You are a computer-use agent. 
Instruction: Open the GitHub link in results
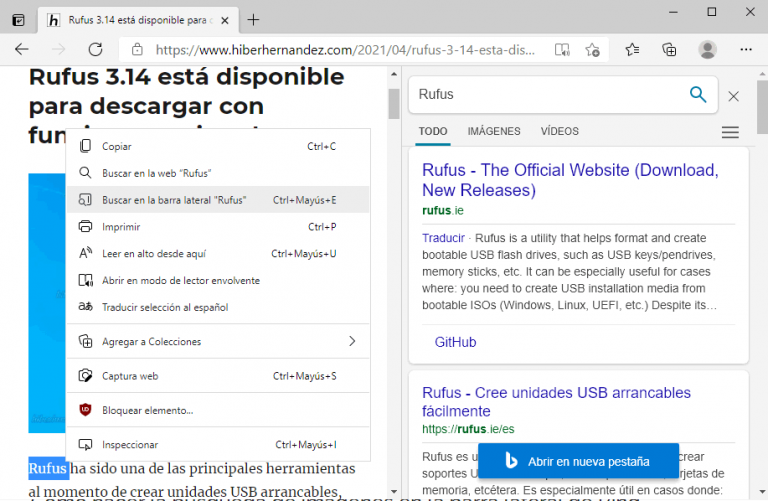point(455,342)
